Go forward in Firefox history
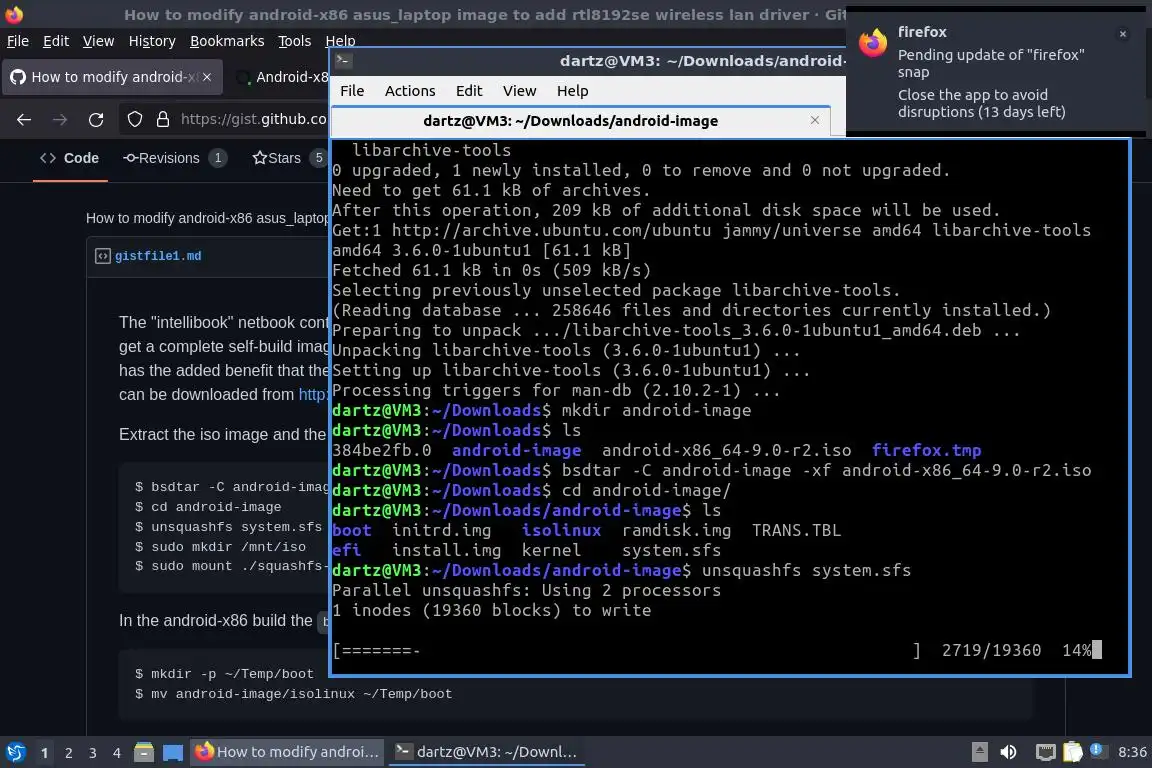The height and width of the screenshot is (768, 1152). [60, 120]
